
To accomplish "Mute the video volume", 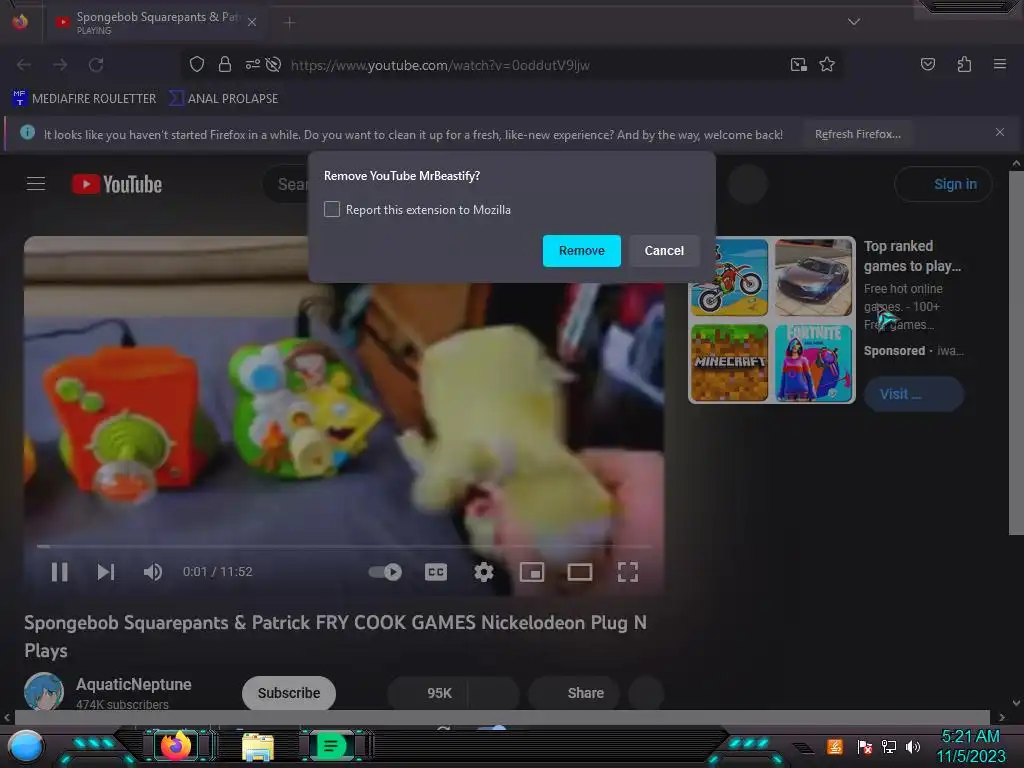I will [x=153, y=572].
